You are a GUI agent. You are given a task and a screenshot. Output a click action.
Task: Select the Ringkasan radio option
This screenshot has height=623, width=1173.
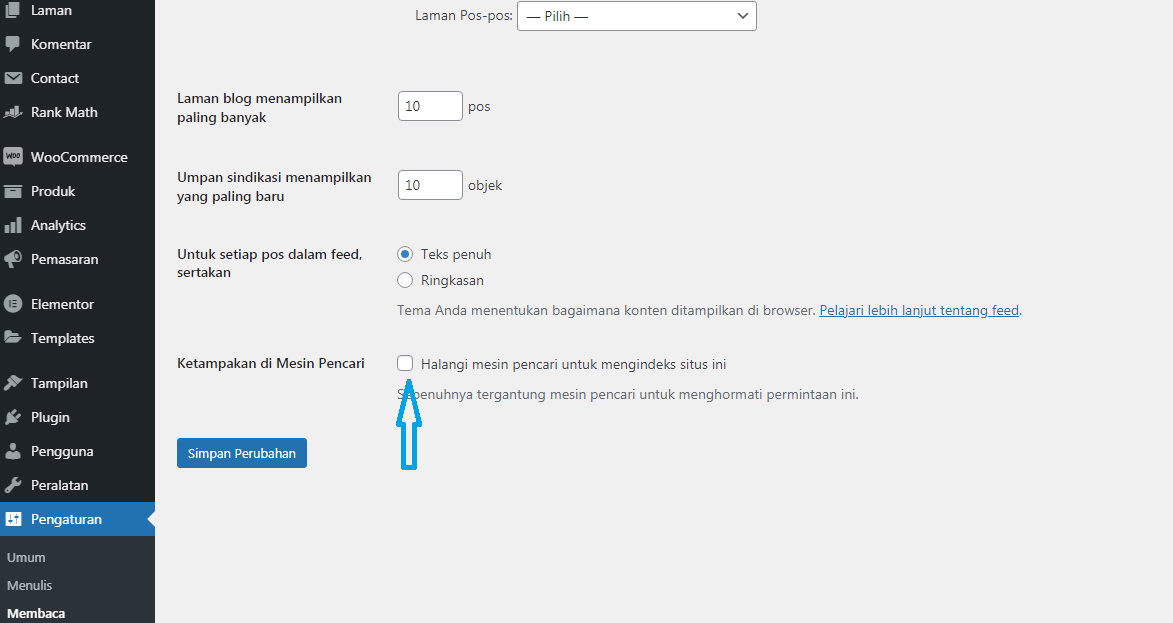405,280
